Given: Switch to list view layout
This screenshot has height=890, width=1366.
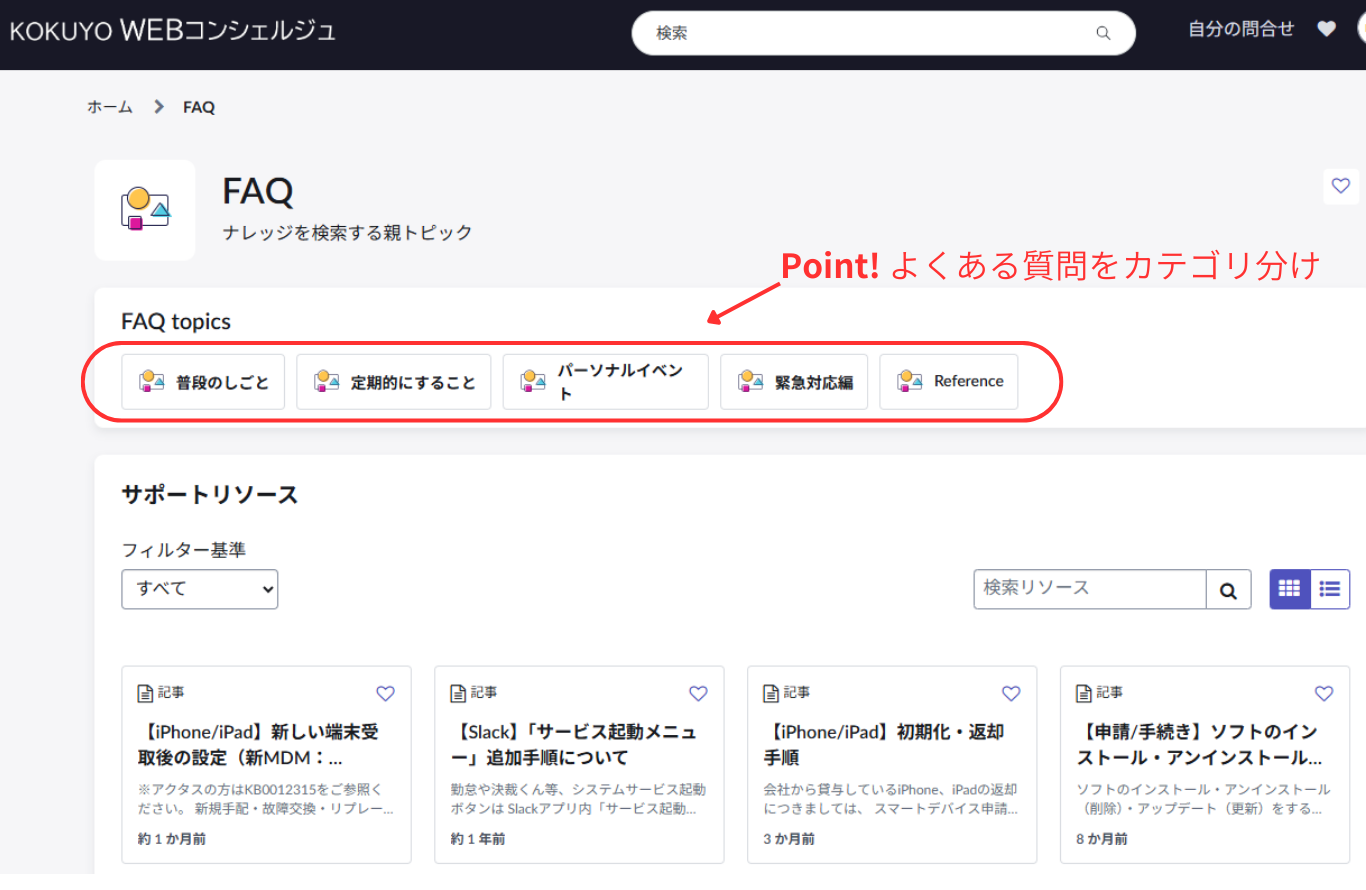Looking at the screenshot, I should (x=1330, y=589).
